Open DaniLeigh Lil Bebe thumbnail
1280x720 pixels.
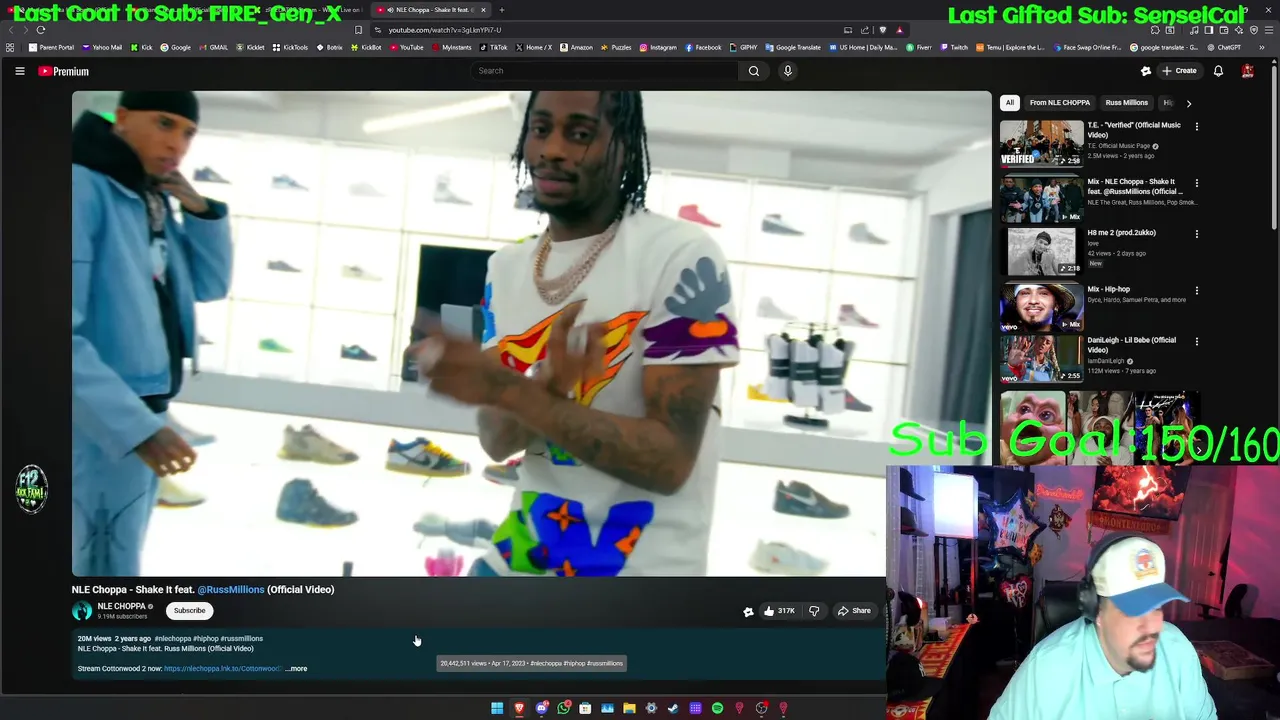tap(1042, 359)
